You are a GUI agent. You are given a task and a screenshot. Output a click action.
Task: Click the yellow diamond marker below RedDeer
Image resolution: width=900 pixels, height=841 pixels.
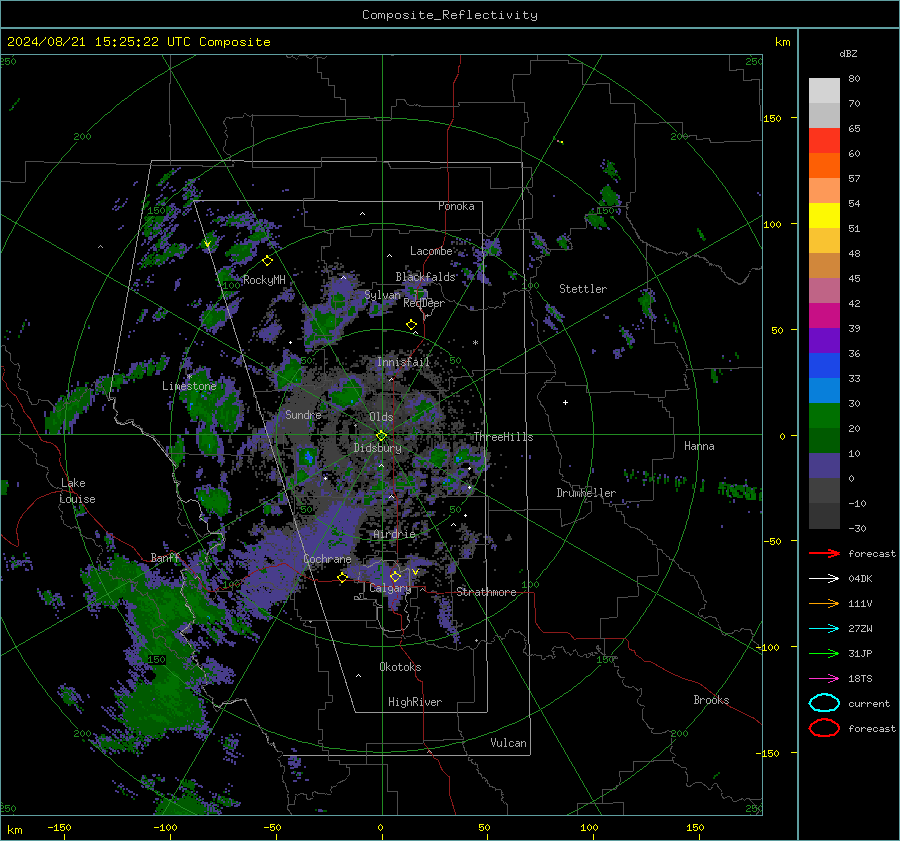coord(411,325)
